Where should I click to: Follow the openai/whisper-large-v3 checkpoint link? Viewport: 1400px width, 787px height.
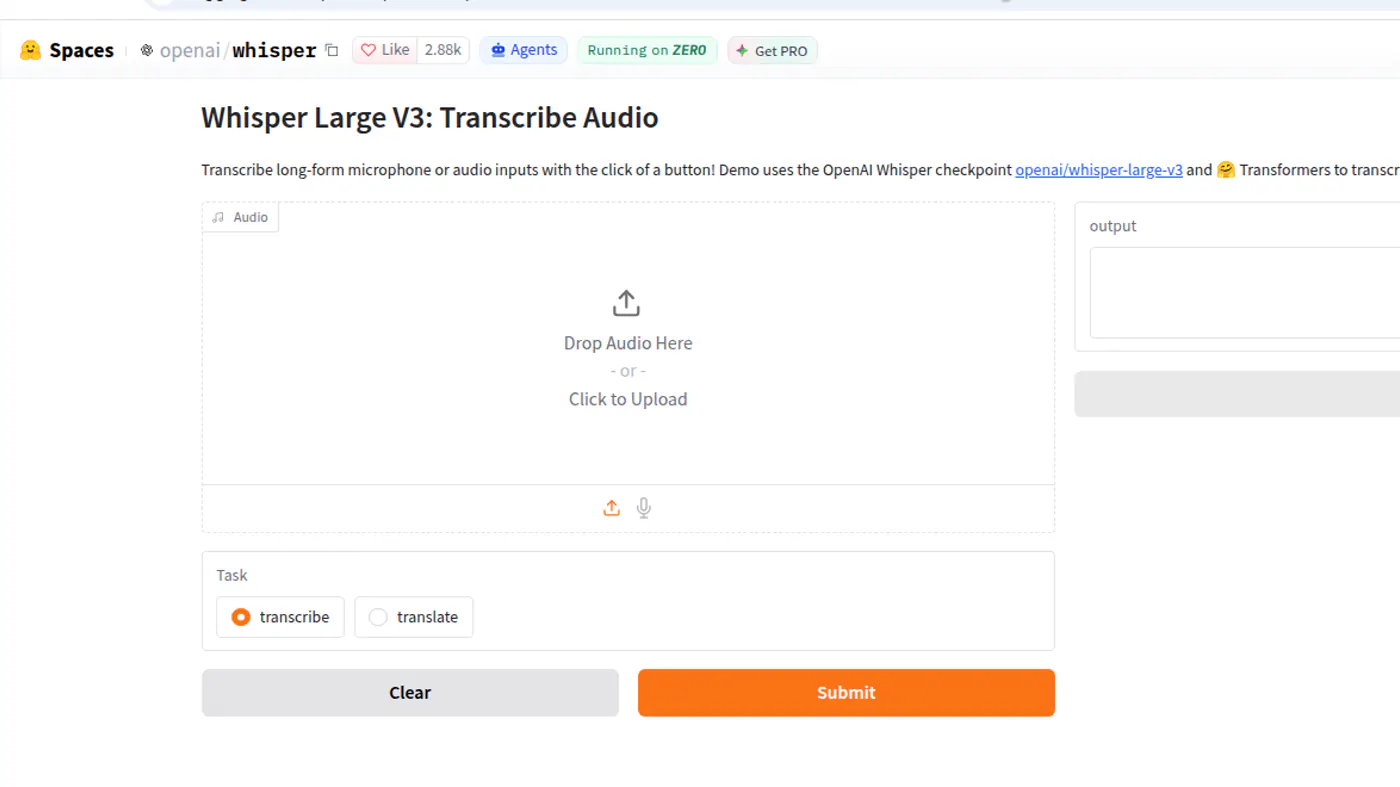click(x=1099, y=170)
